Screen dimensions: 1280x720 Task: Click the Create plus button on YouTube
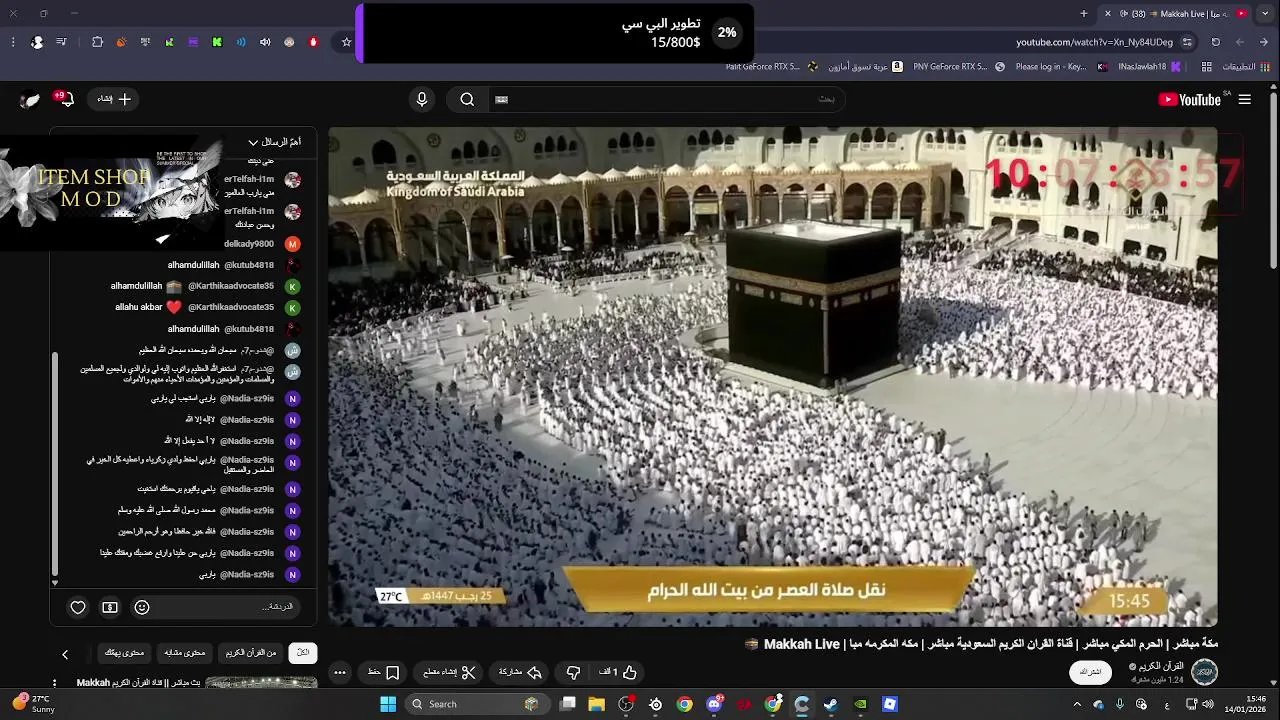[115, 99]
